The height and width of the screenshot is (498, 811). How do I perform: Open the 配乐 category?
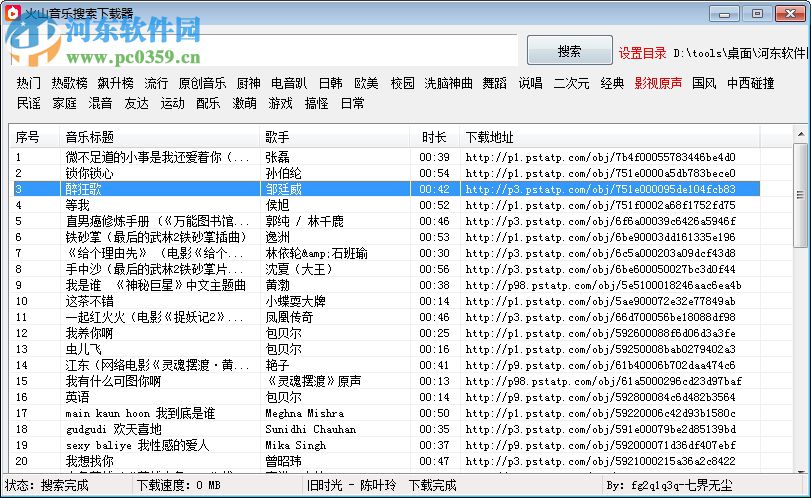click(x=208, y=103)
